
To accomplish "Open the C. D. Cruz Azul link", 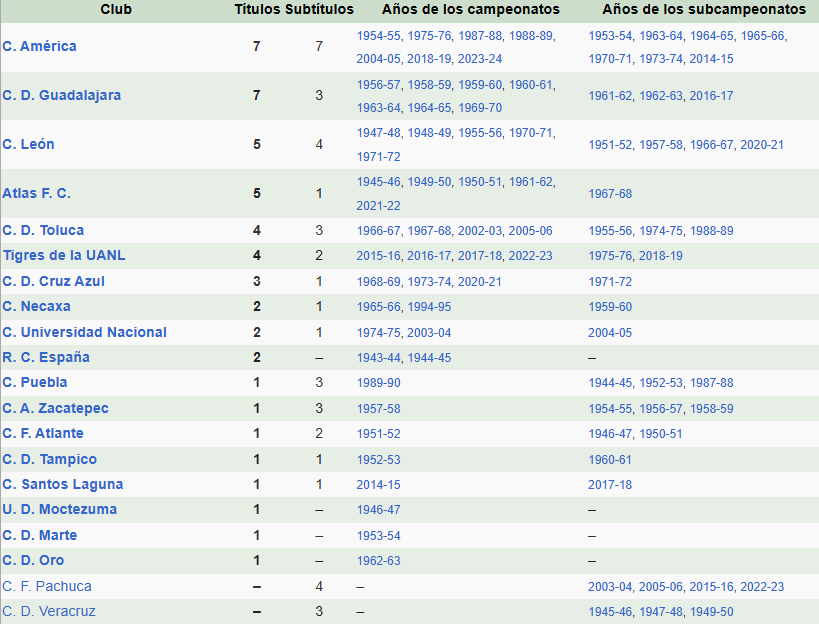I will (53, 281).
